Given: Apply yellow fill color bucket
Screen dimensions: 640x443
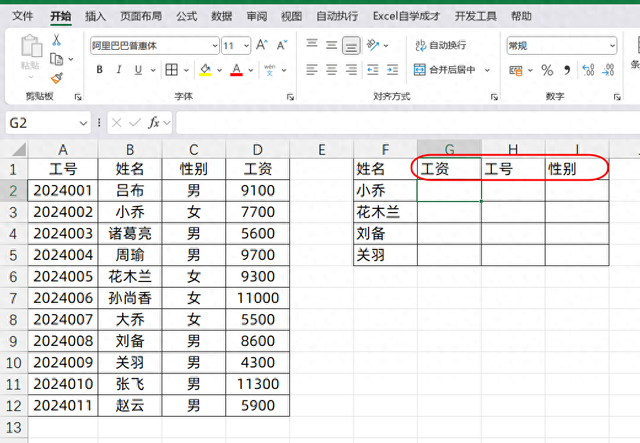Looking at the screenshot, I should (x=205, y=70).
